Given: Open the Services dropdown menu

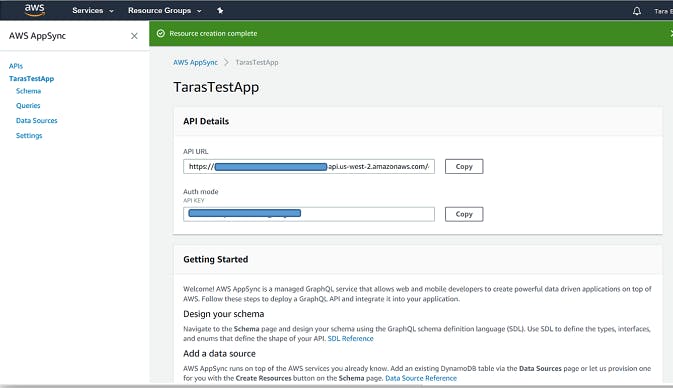Looking at the screenshot, I should (x=93, y=10).
